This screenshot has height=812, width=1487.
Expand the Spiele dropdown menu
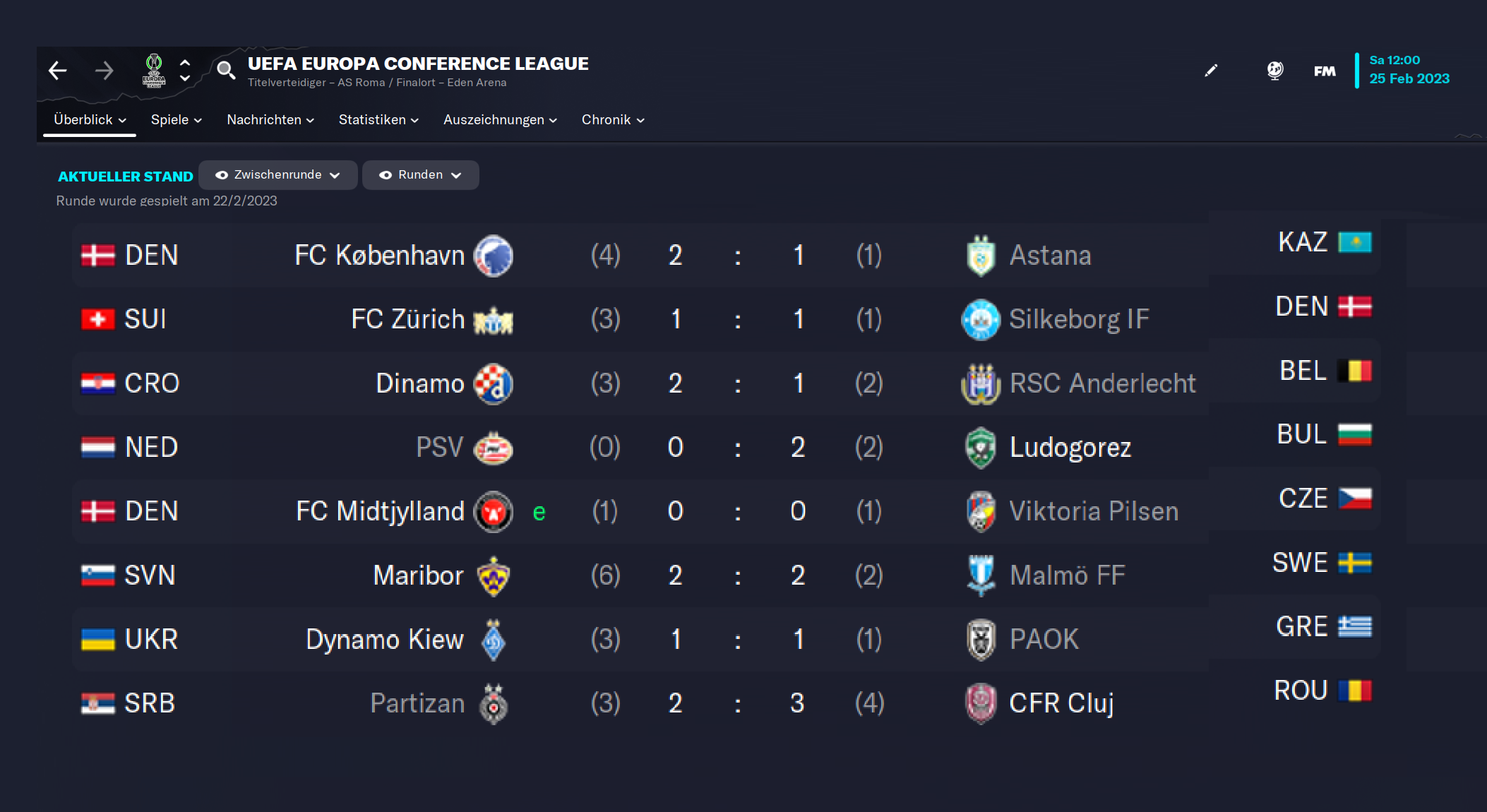177,120
